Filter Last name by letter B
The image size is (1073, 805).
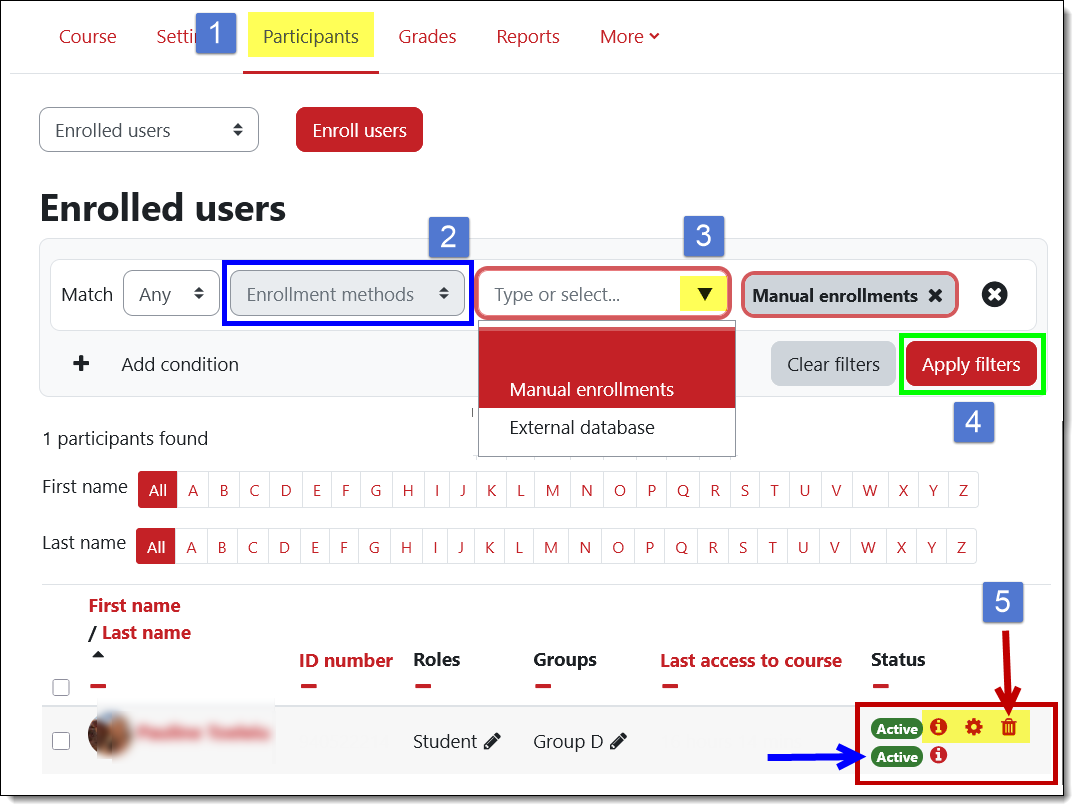pos(222,547)
